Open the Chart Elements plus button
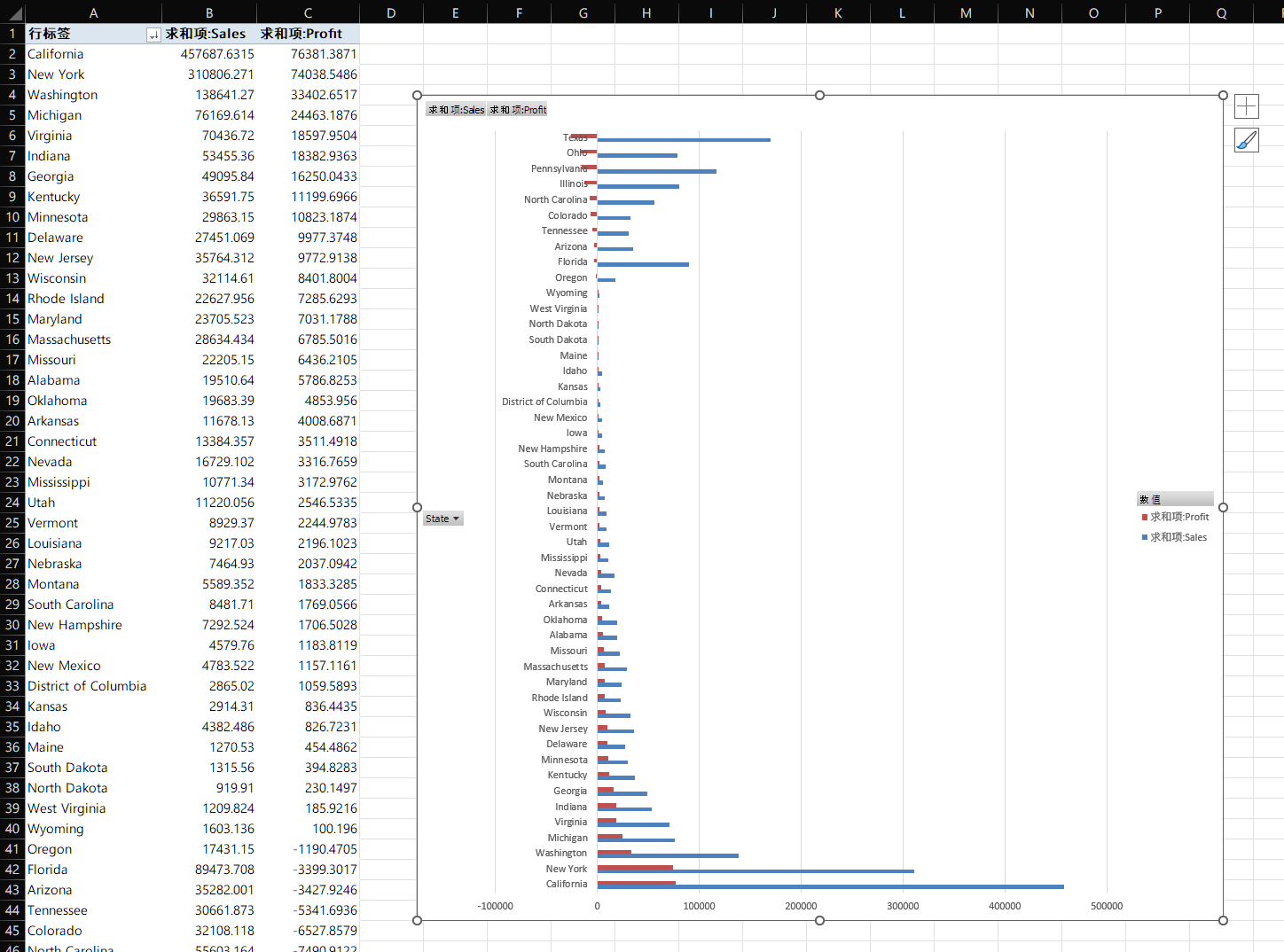The width and height of the screenshot is (1284, 952). [1246, 106]
